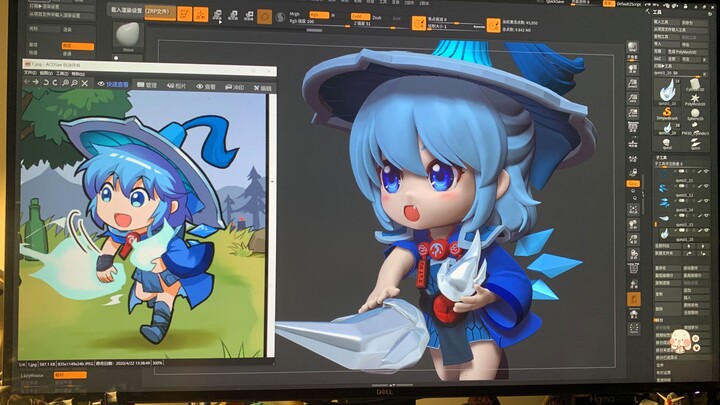Toggle eye visibility for qunzi1_11 subtool

pyautogui.click(x=706, y=171)
